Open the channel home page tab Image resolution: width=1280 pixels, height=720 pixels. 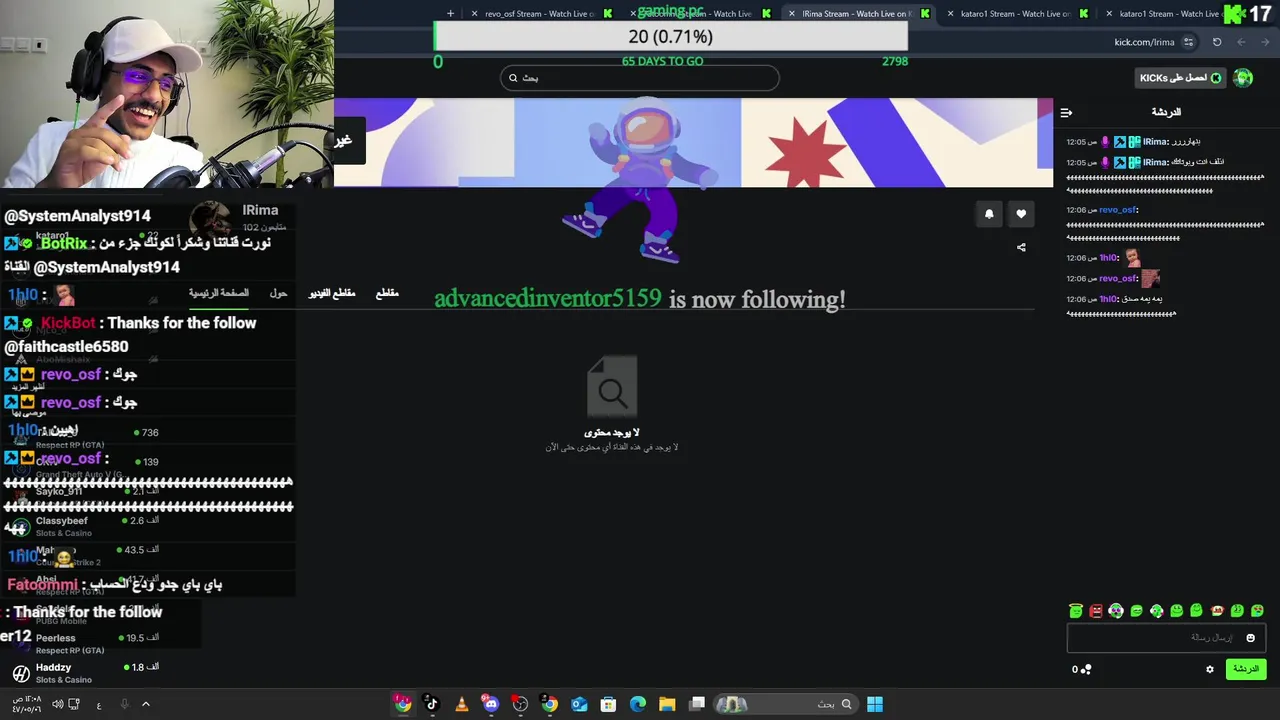(219, 293)
